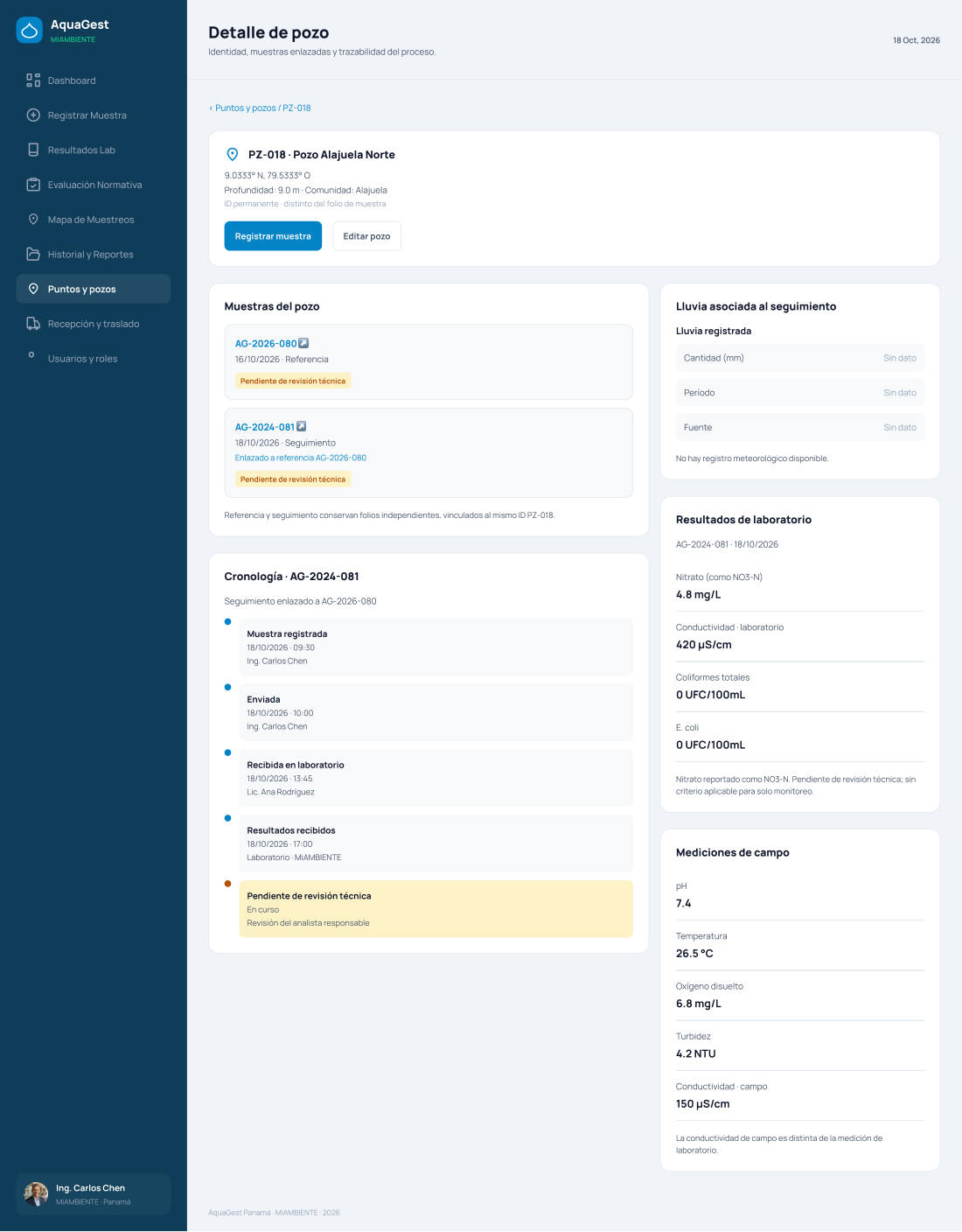962x1232 pixels.
Task: Go to Dashboard in the sidebar
Action: click(x=94, y=80)
